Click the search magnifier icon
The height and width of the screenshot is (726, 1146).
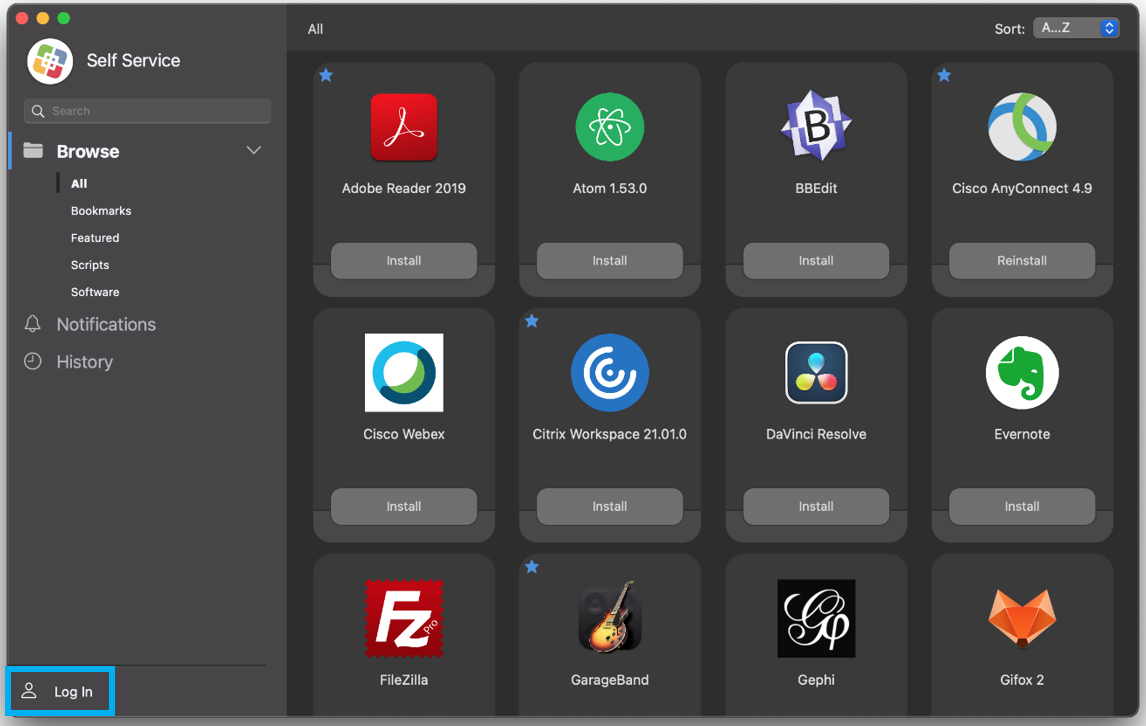[x=38, y=111]
